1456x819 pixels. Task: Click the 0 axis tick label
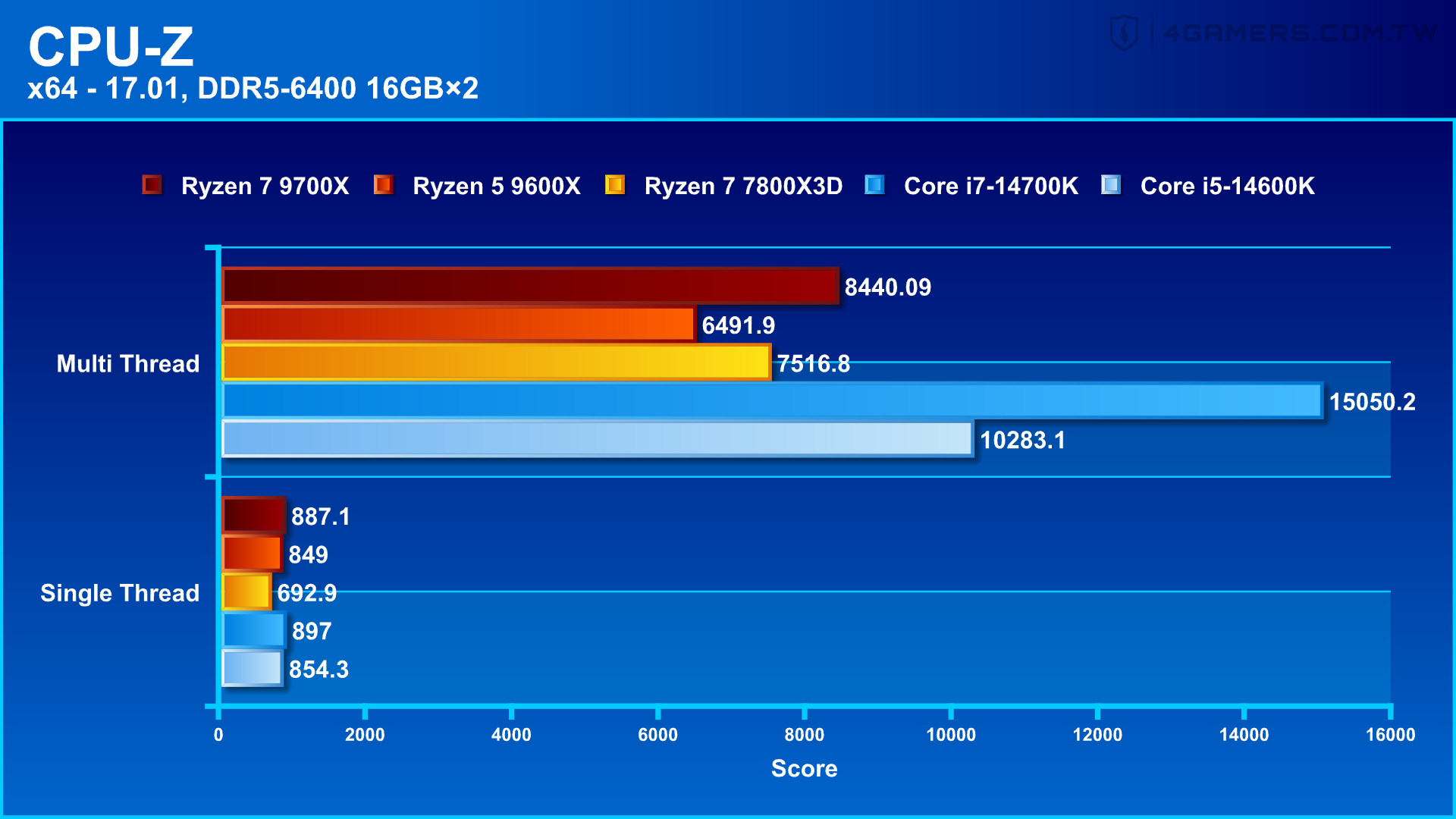point(218,735)
